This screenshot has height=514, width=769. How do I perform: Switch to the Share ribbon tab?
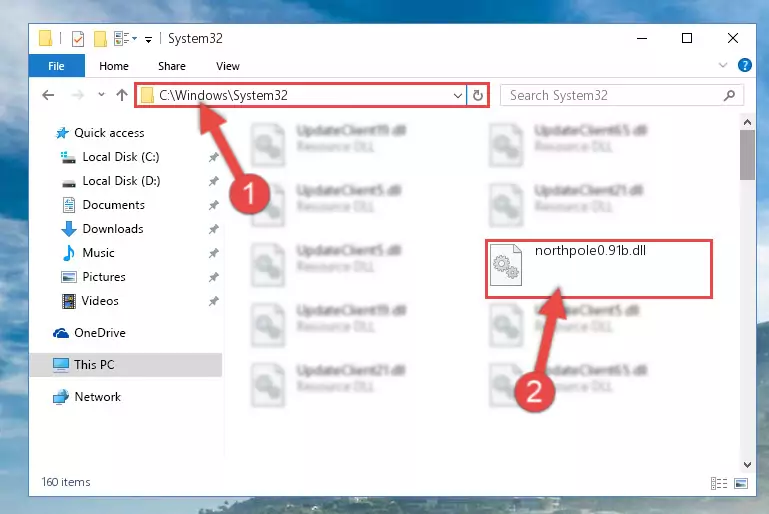pyautogui.click(x=172, y=66)
